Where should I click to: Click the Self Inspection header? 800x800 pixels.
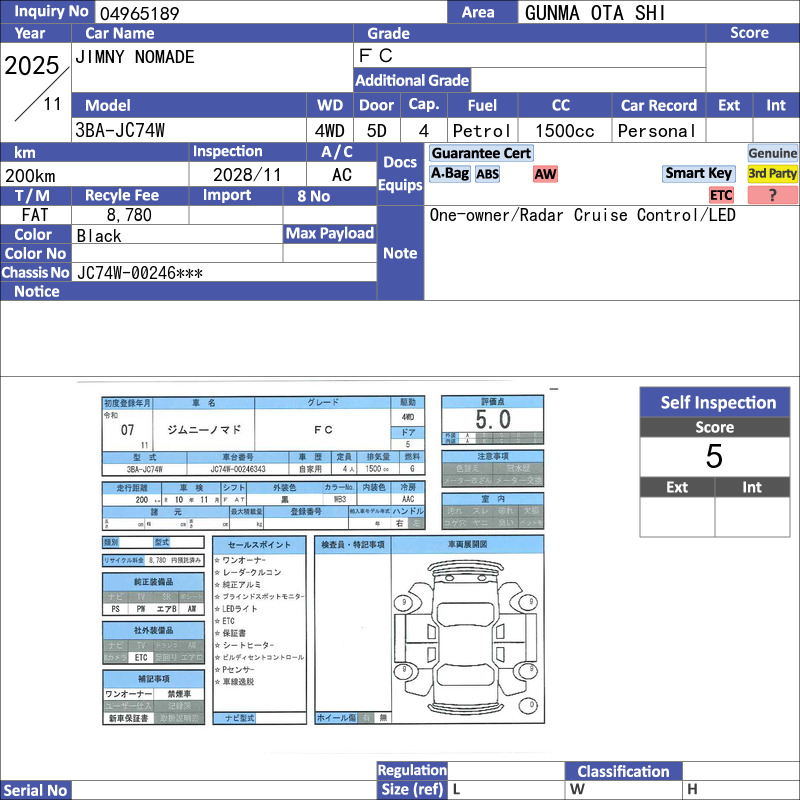pos(715,403)
